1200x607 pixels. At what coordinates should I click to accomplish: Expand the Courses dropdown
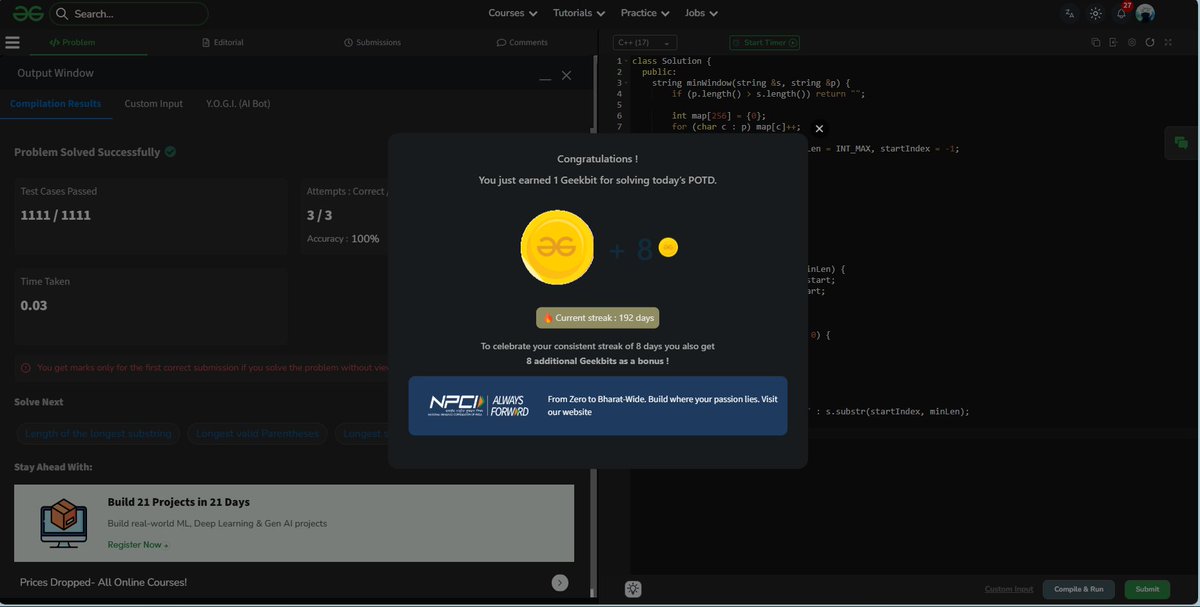point(512,13)
